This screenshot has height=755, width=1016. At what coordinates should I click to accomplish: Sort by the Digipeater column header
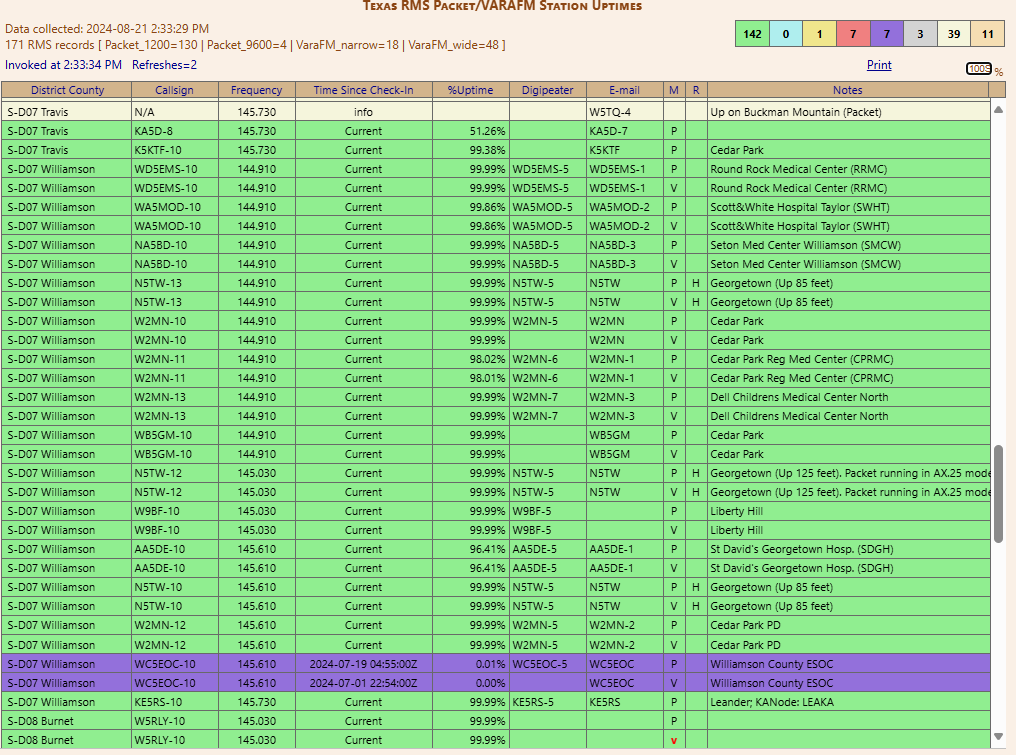point(548,90)
